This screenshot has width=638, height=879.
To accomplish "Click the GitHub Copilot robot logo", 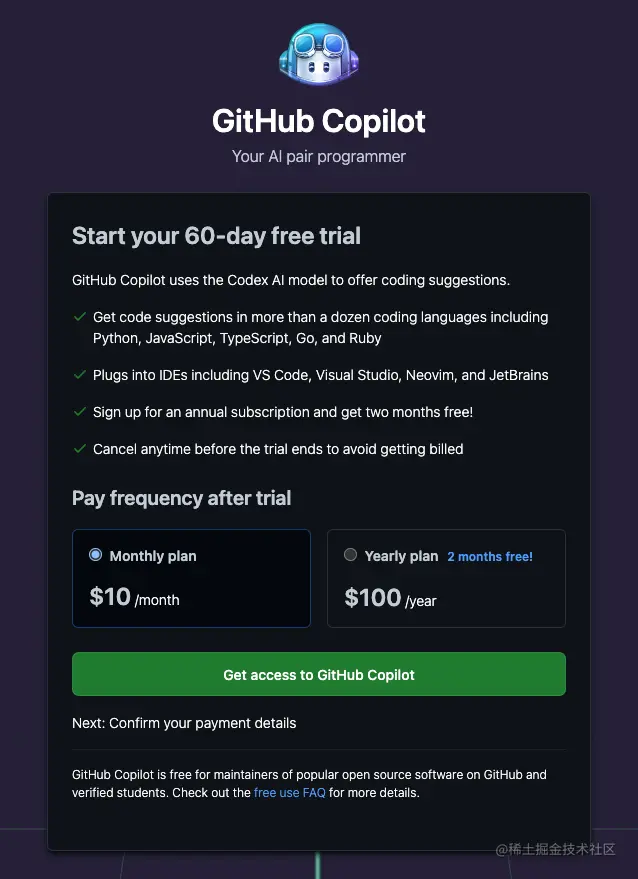I will click(318, 55).
